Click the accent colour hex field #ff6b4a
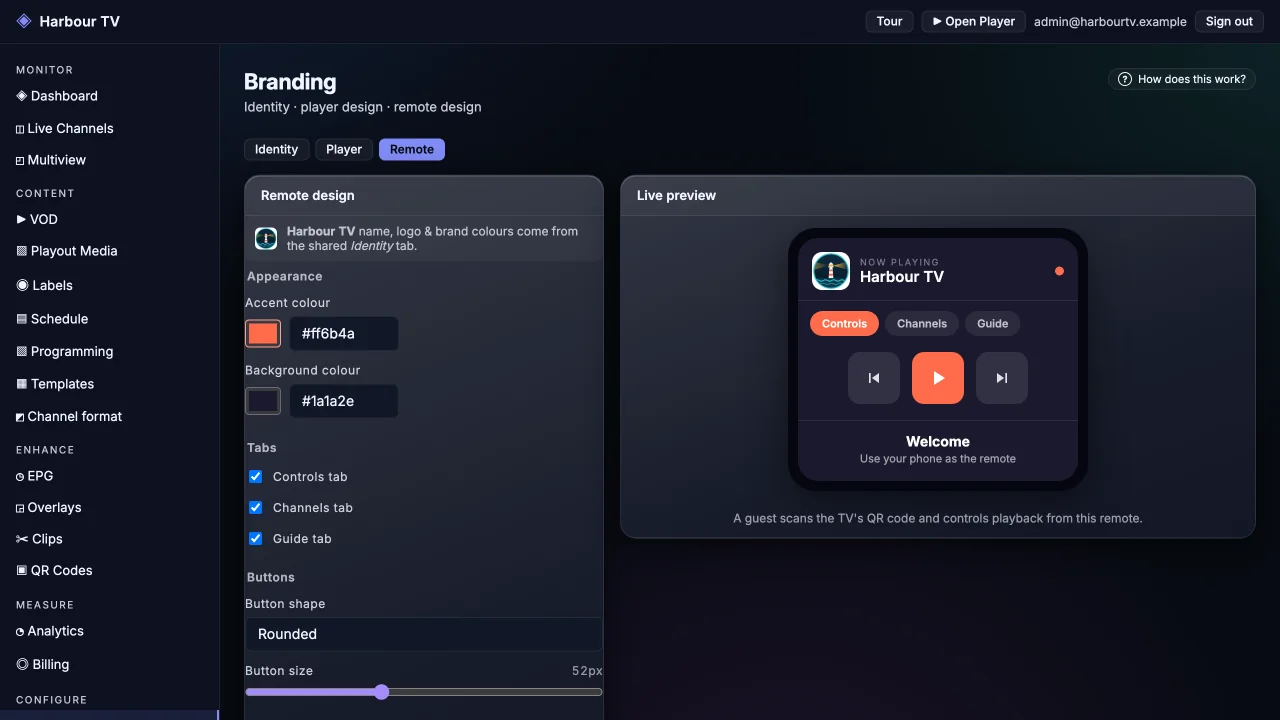Viewport: 1280px width, 720px height. click(x=344, y=334)
